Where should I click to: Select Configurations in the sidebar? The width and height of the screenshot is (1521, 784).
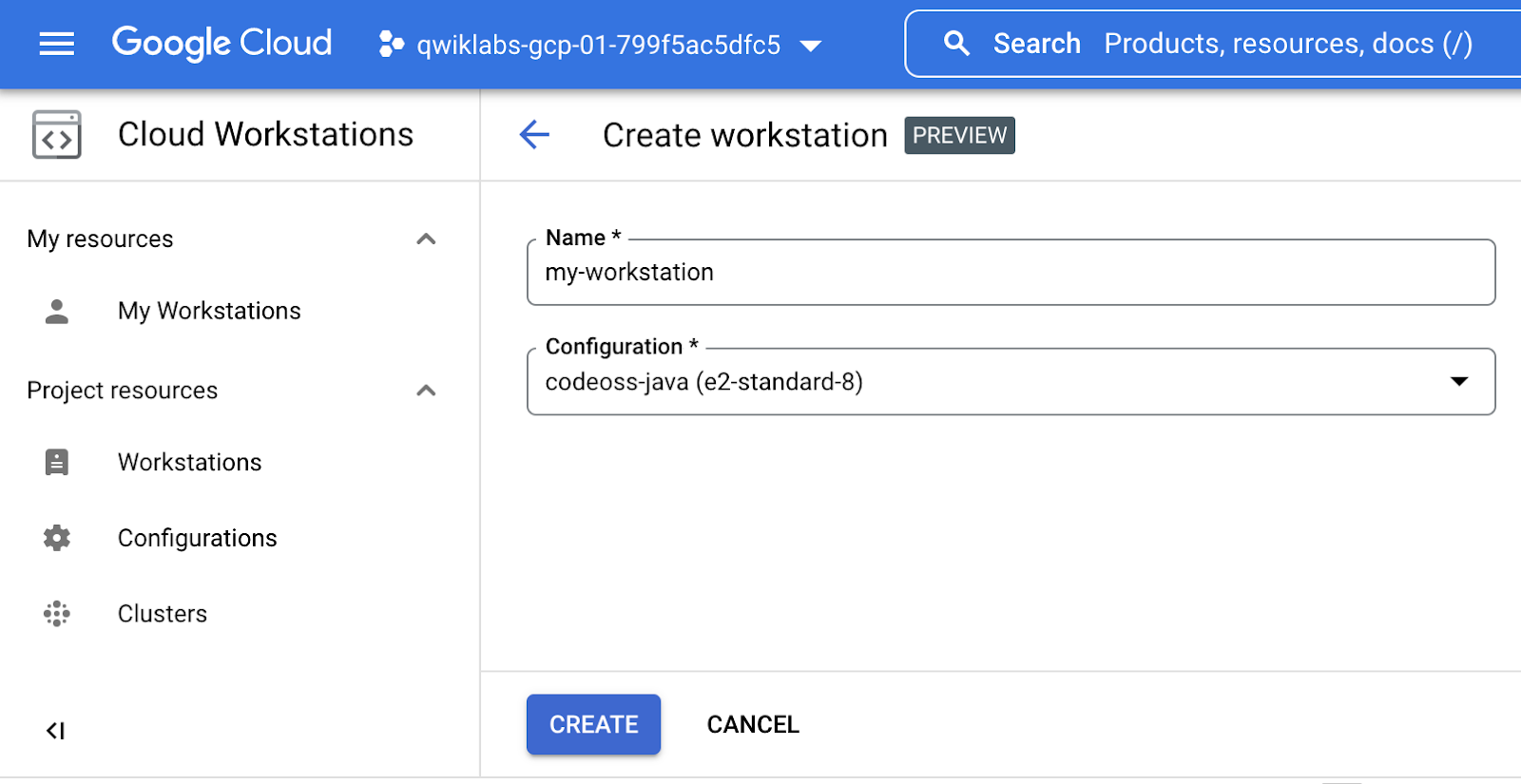tap(198, 538)
